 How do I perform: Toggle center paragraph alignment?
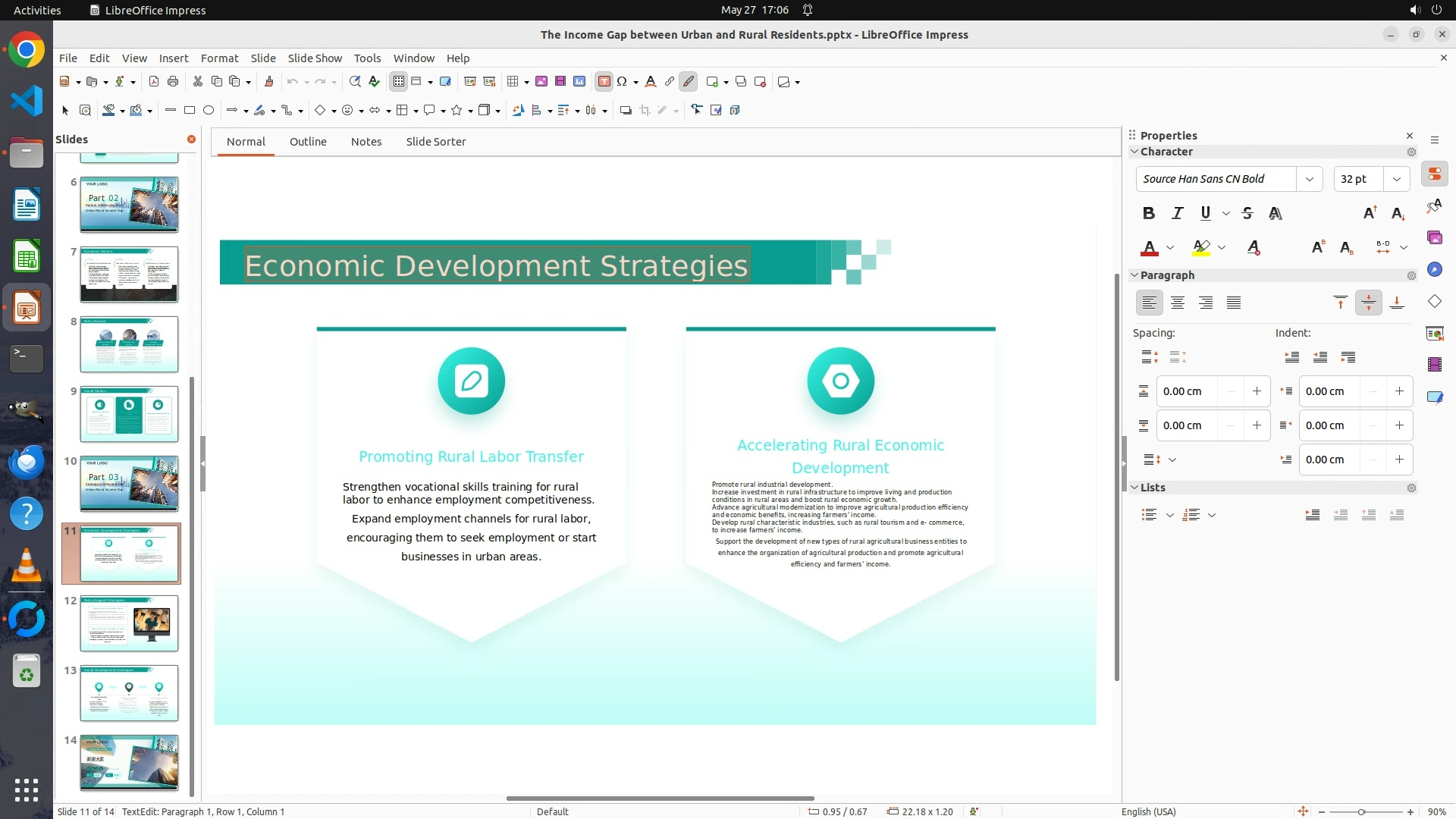click(1177, 303)
